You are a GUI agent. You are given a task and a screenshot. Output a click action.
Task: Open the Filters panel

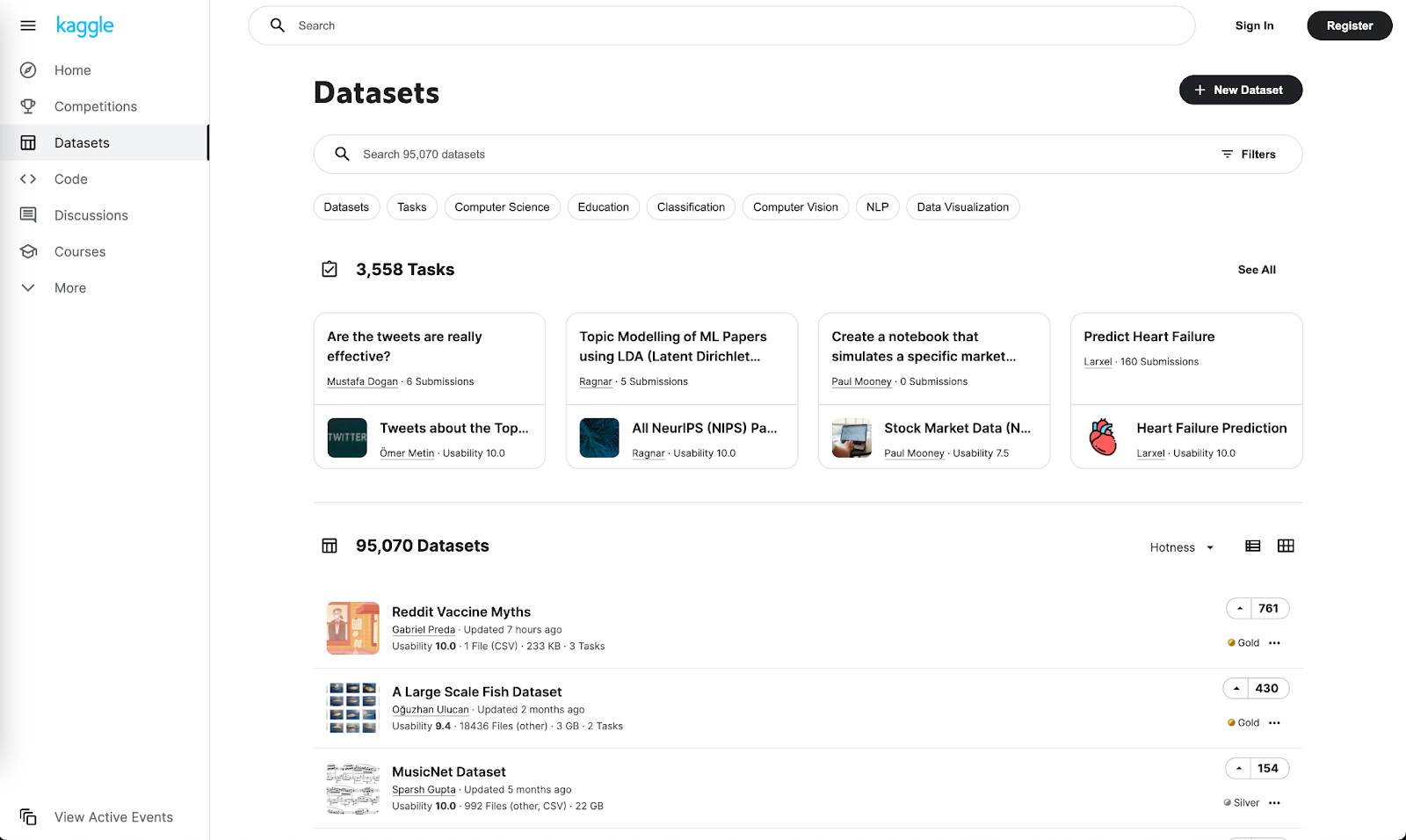click(x=1249, y=155)
